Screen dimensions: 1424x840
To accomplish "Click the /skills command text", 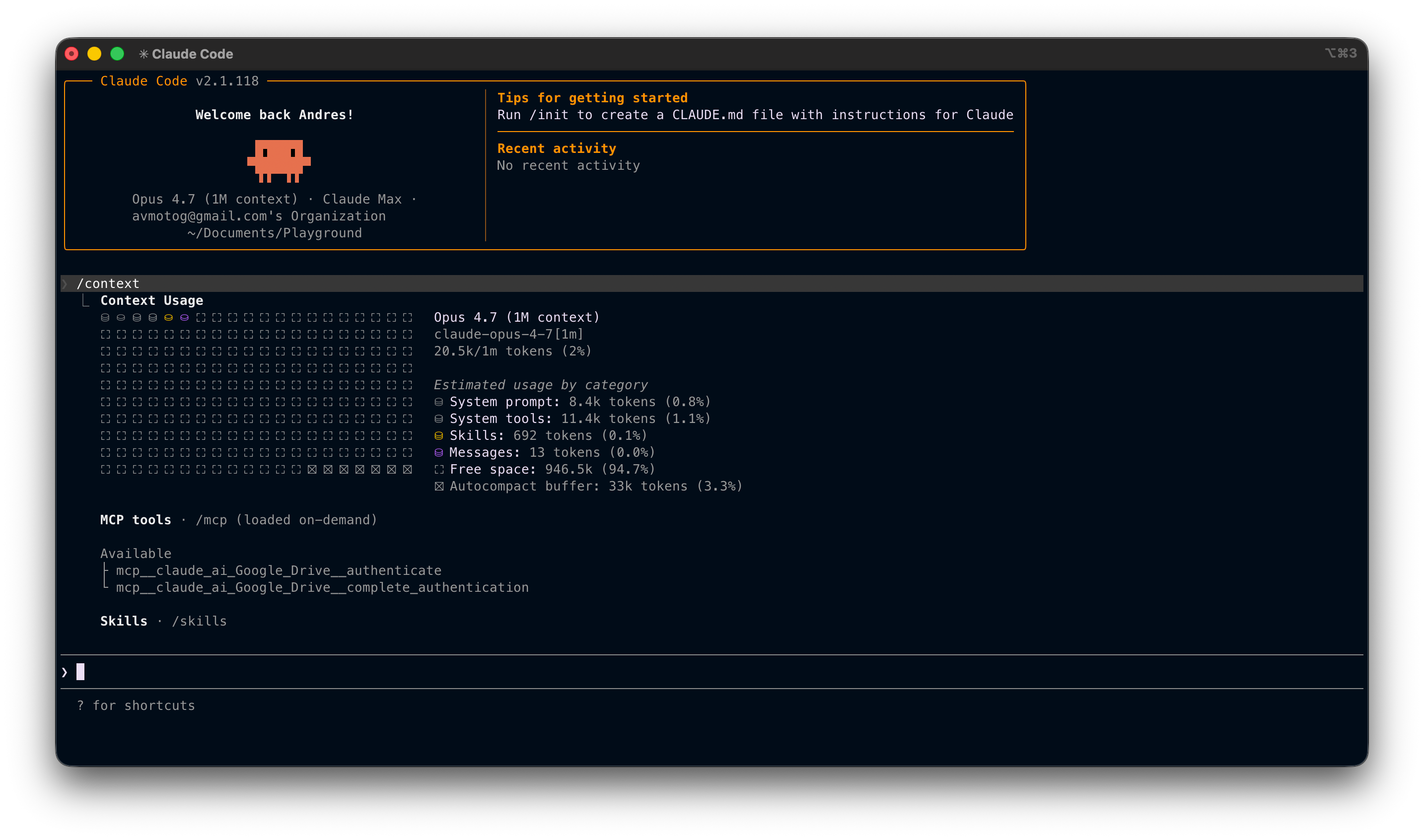I will tap(199, 622).
